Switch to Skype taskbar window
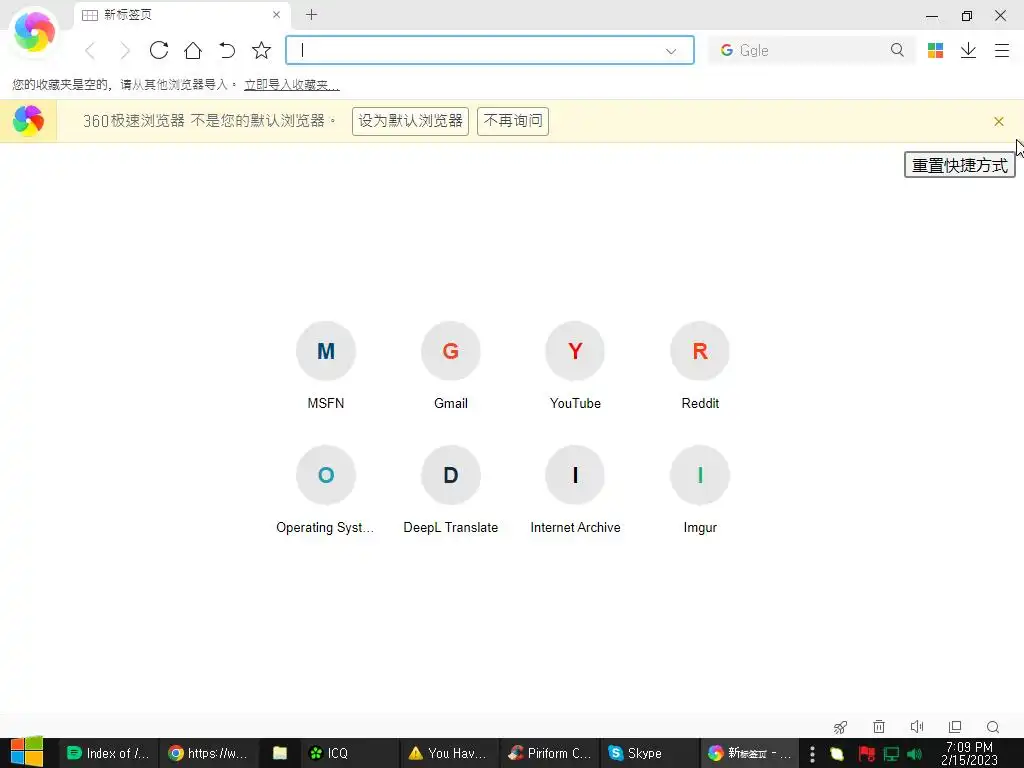This screenshot has width=1024, height=768. pyautogui.click(x=649, y=753)
